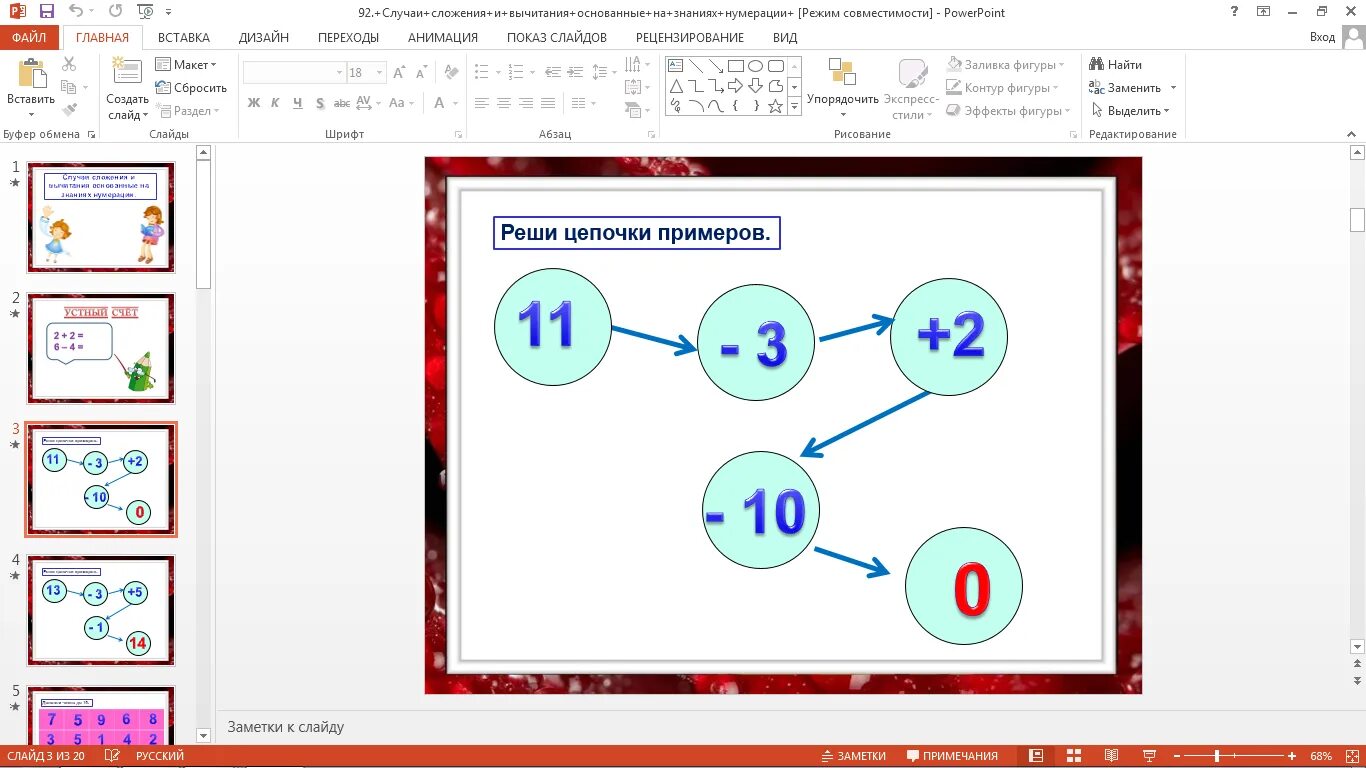Switch to Normal view in status bar
Image resolution: width=1366 pixels, height=768 pixels.
[x=1036, y=756]
